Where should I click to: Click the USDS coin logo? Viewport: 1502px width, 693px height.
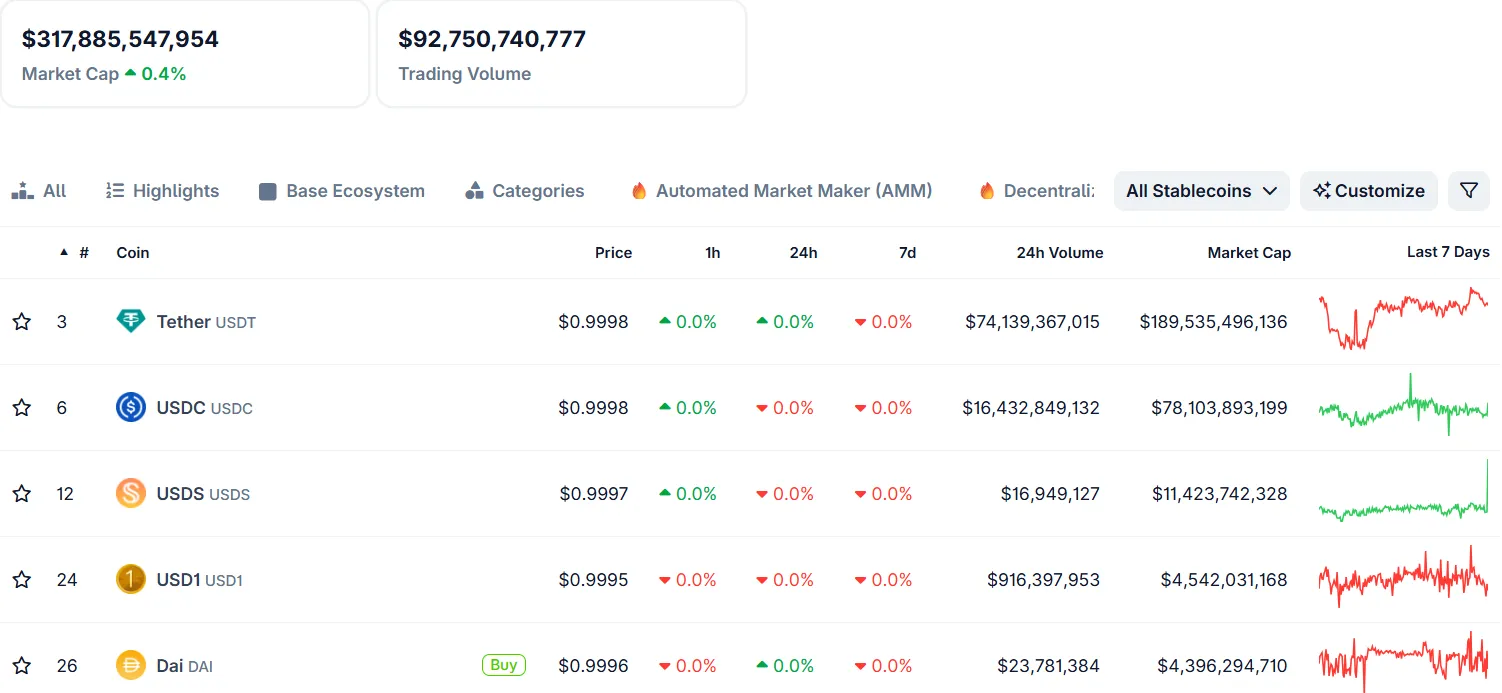[x=131, y=494]
